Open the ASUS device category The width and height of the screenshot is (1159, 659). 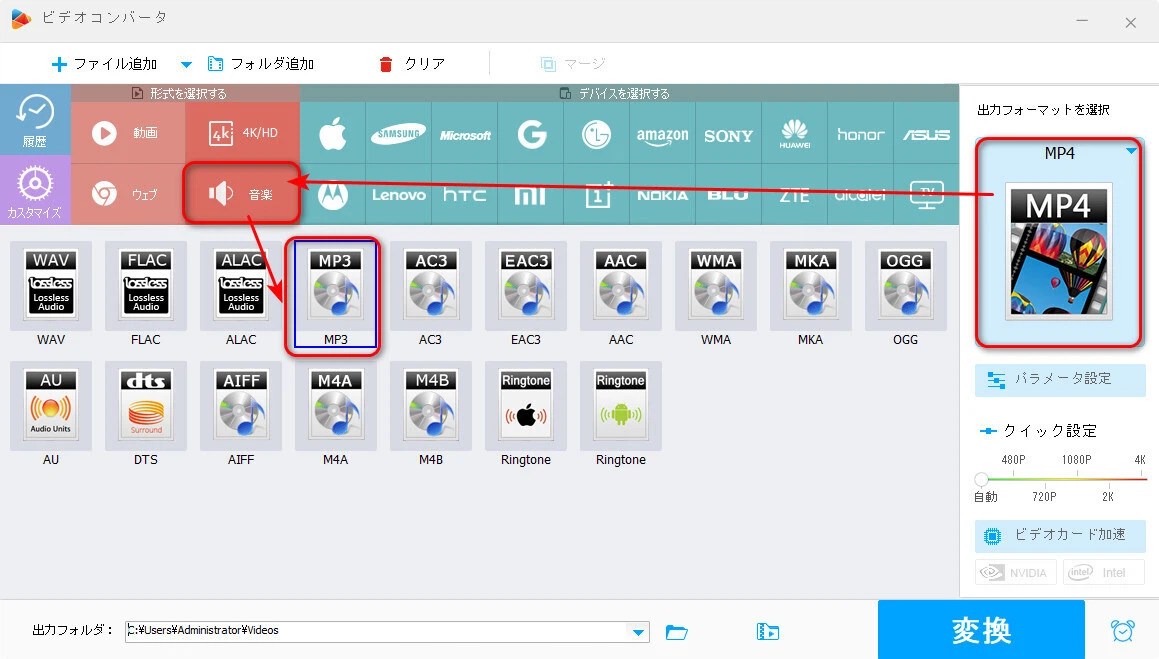coord(926,134)
